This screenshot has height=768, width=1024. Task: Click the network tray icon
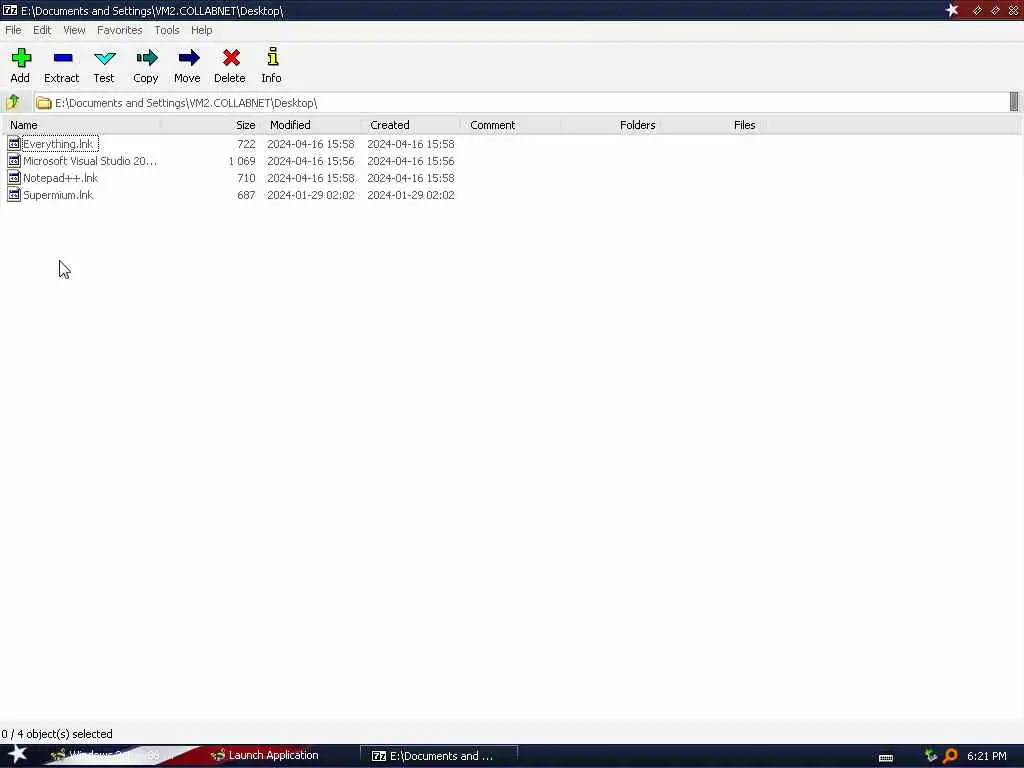point(931,756)
